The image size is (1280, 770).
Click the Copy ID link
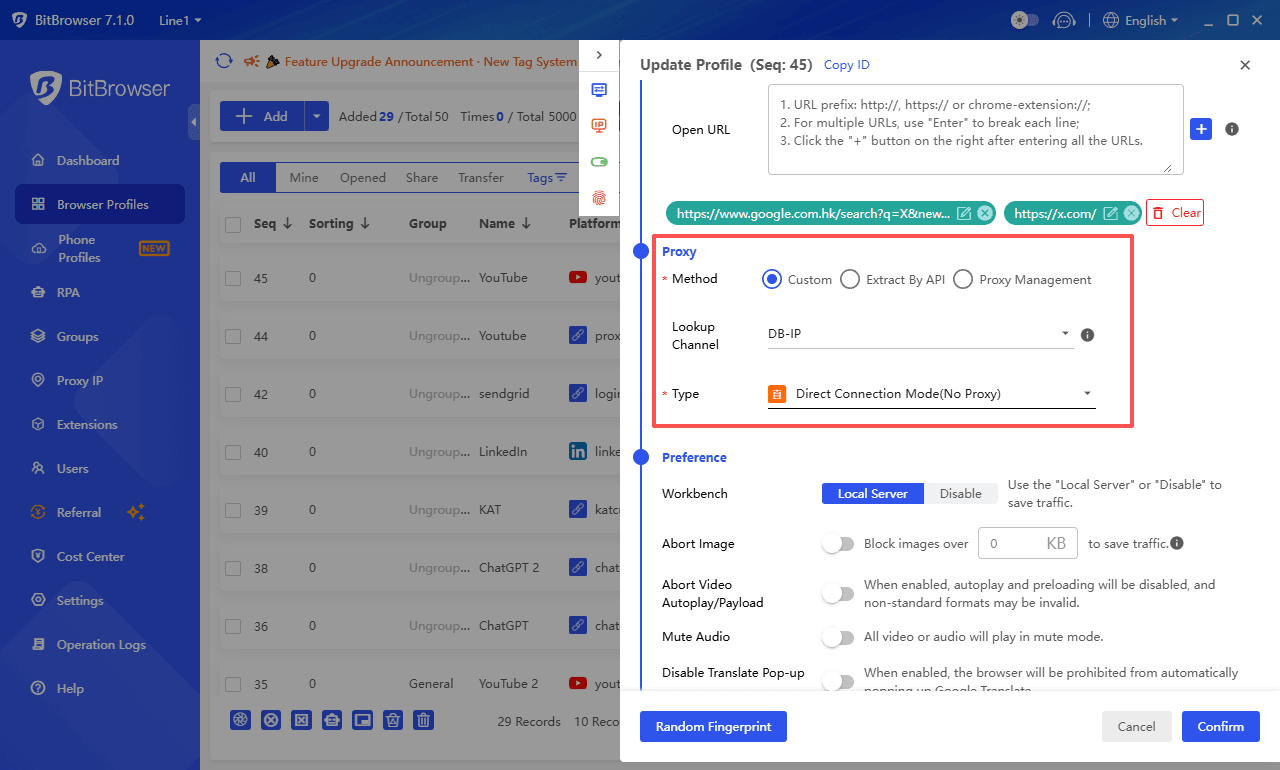point(846,64)
